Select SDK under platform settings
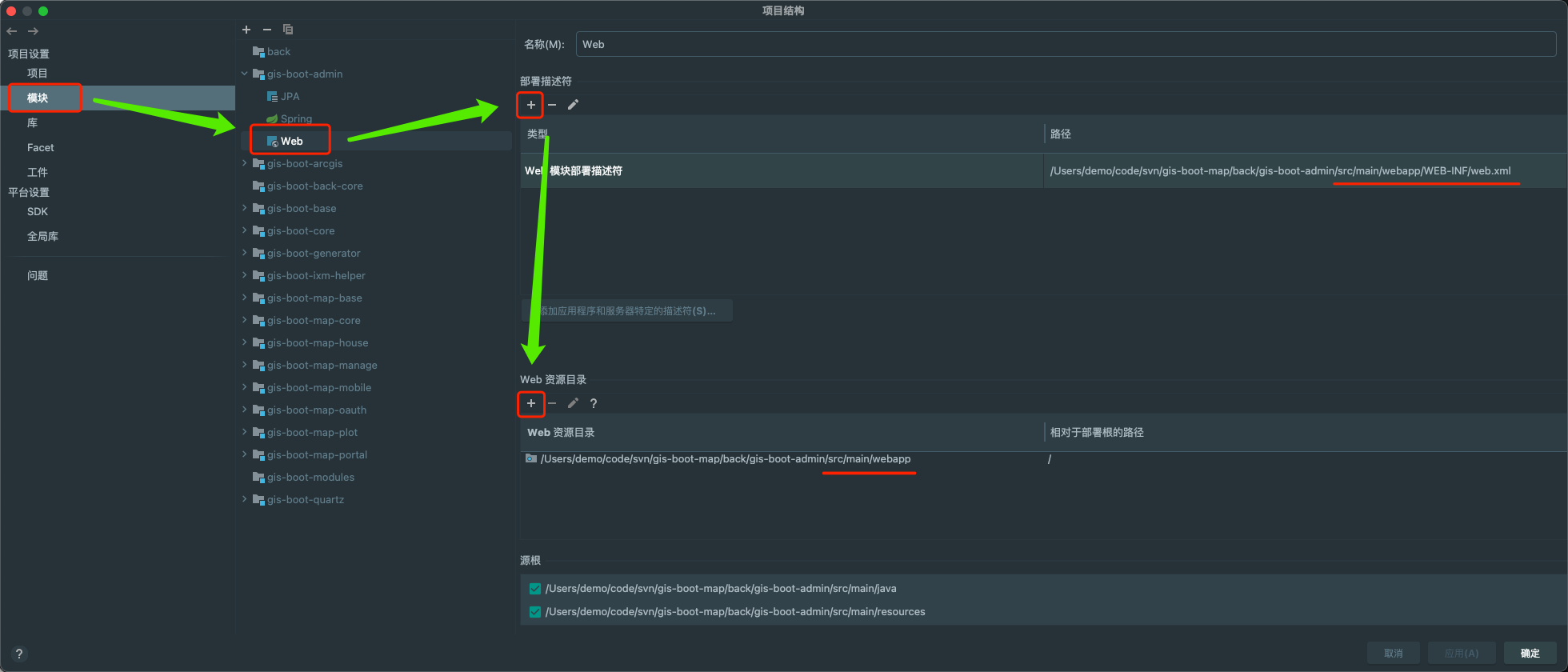Viewport: 1568px width, 672px height. click(x=38, y=211)
